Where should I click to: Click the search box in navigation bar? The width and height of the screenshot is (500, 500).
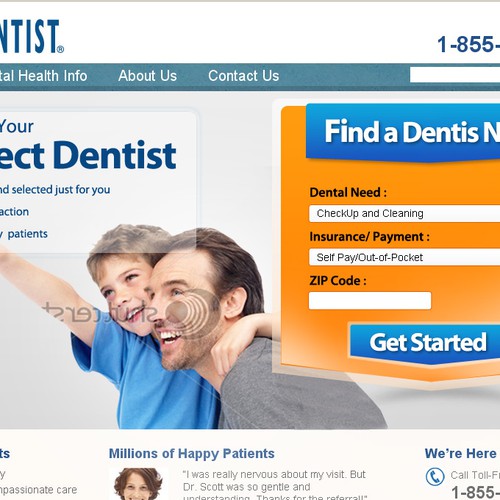coord(455,75)
